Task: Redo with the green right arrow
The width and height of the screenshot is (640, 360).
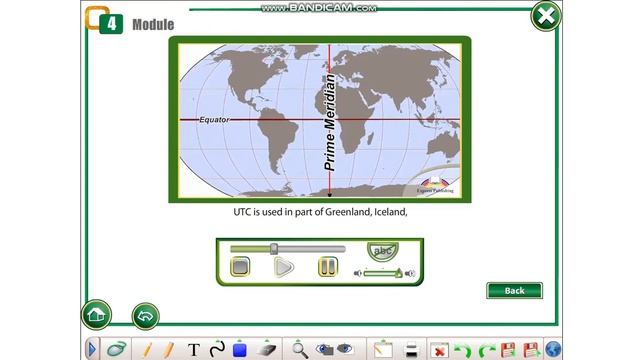Action: (487, 351)
